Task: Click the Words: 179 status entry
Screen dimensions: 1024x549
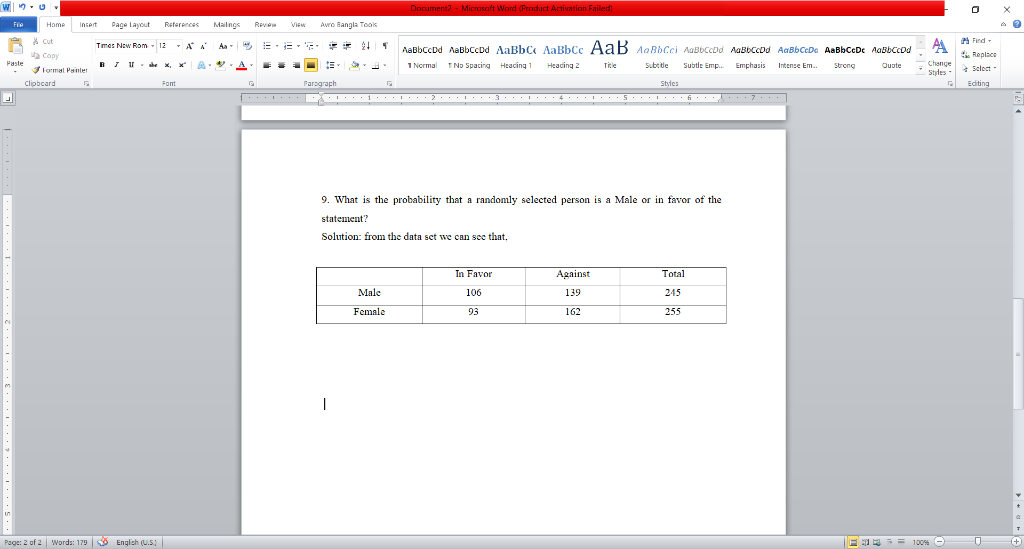Action: tap(69, 542)
